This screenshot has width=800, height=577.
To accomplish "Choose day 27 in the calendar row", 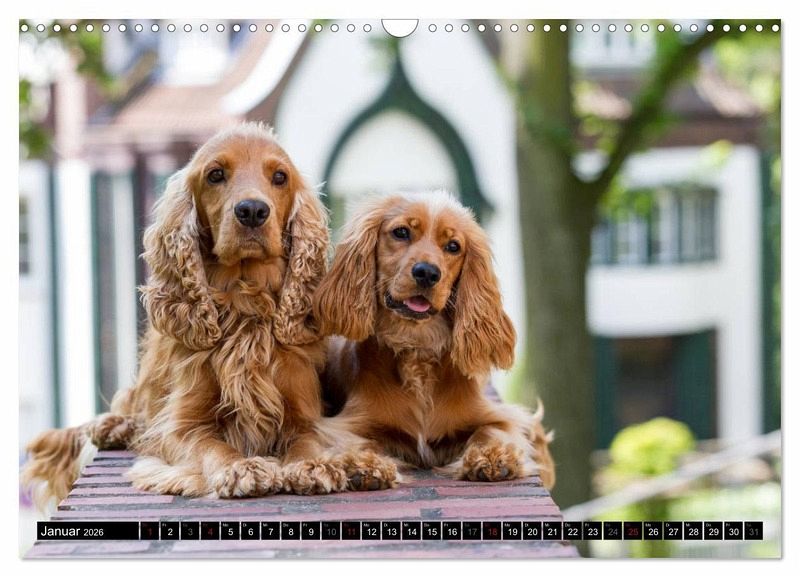I will [673, 531].
